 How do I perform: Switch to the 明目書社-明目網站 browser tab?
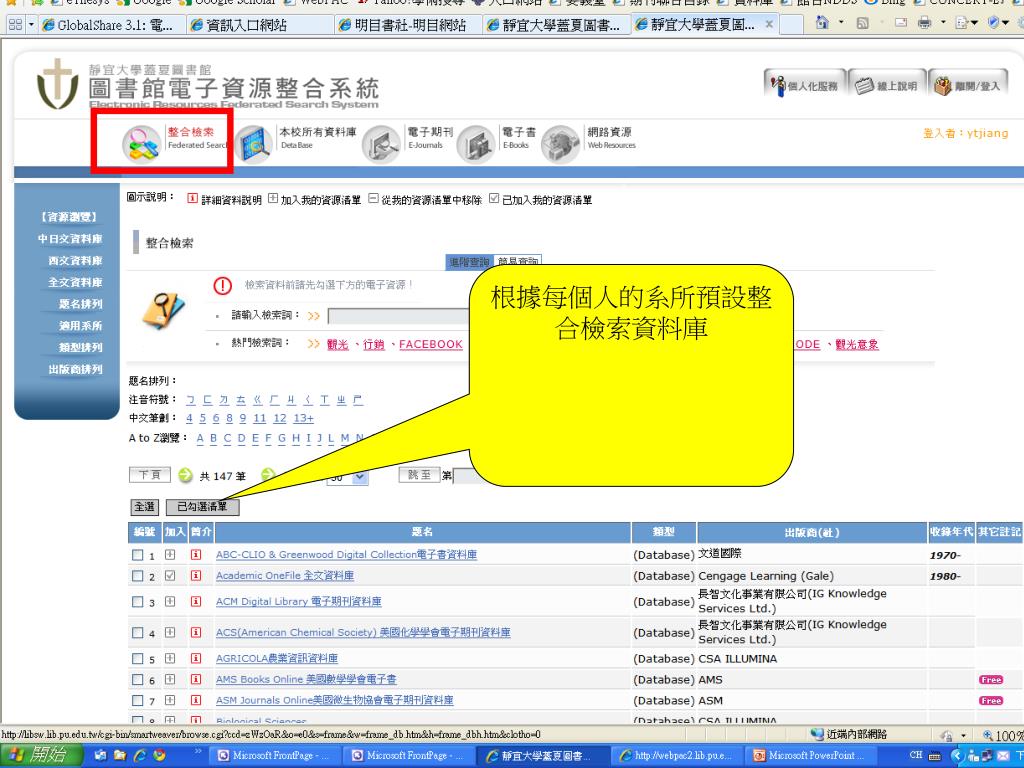tap(410, 25)
